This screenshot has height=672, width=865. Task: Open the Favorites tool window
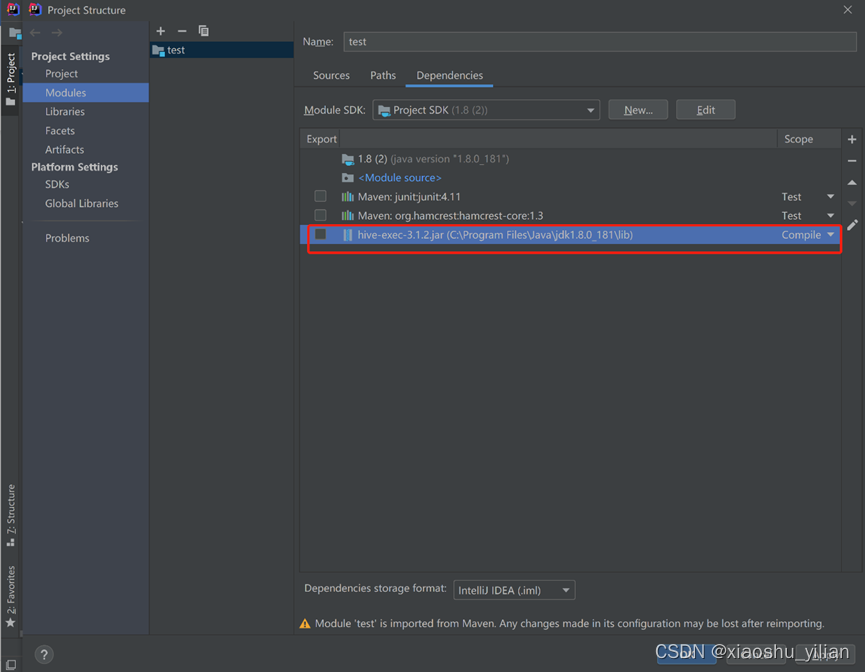click(10, 596)
